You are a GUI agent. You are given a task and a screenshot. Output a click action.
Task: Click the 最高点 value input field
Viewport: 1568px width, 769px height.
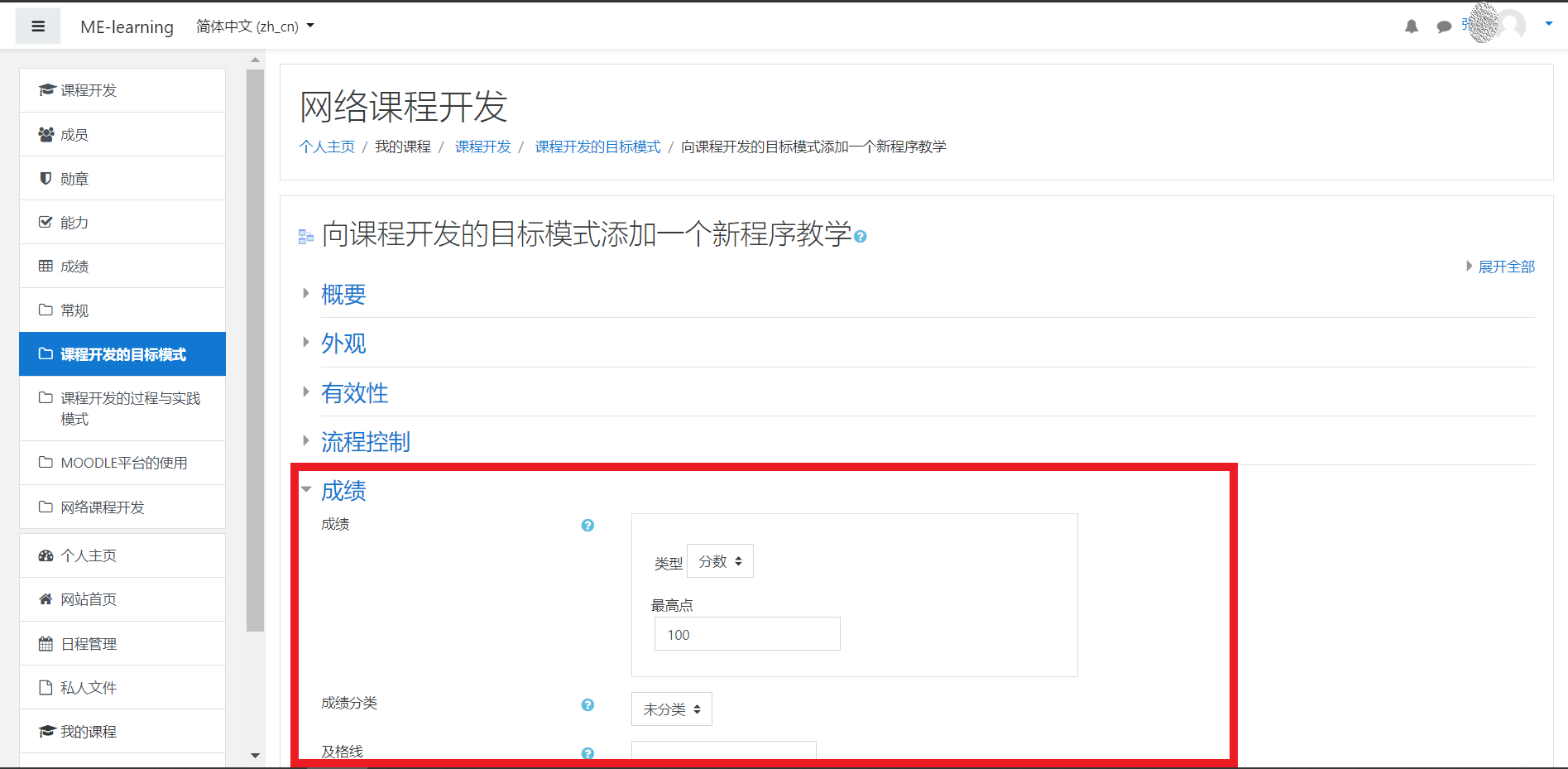tap(746, 633)
